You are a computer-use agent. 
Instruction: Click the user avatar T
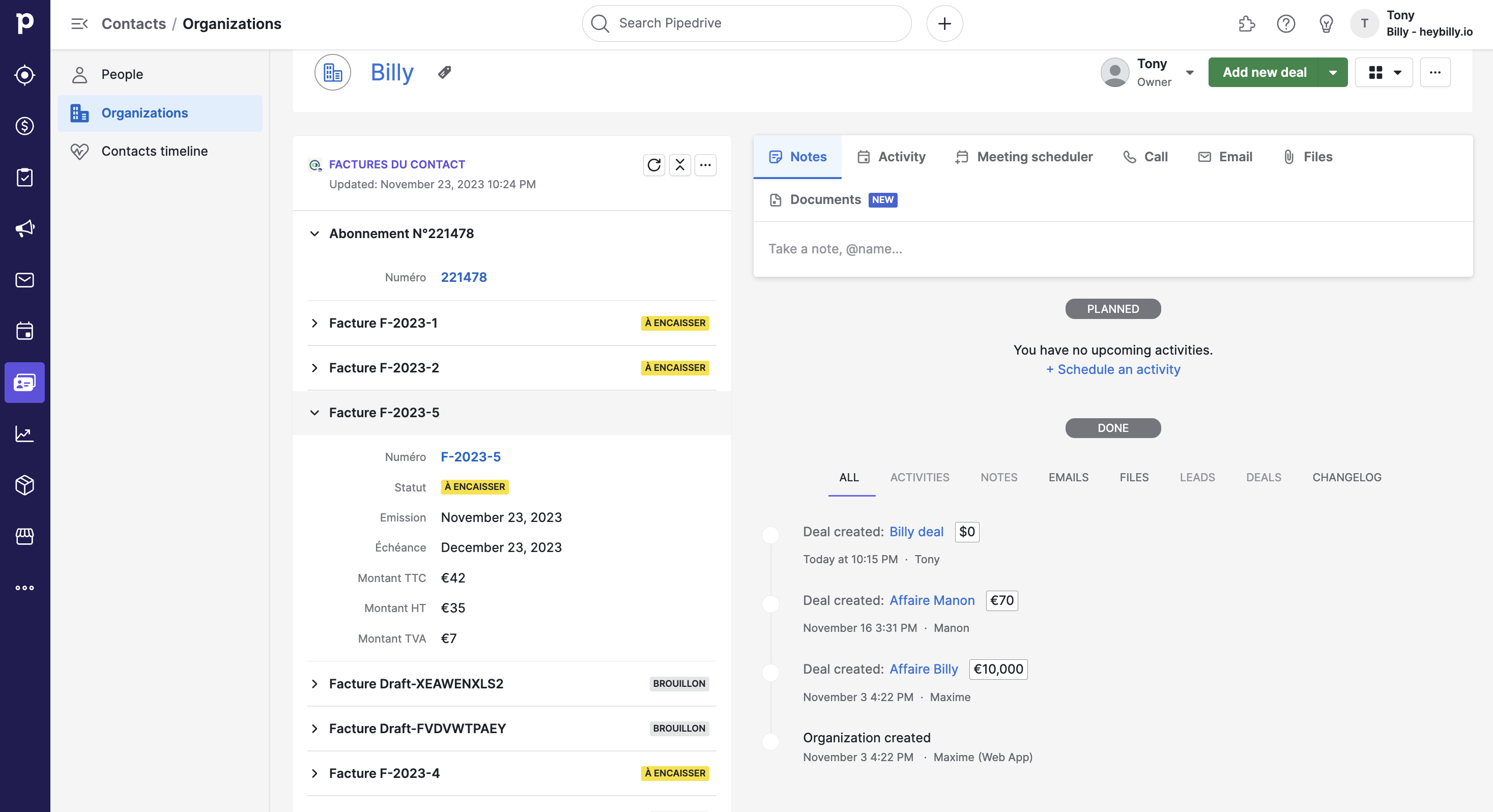[x=1364, y=24]
